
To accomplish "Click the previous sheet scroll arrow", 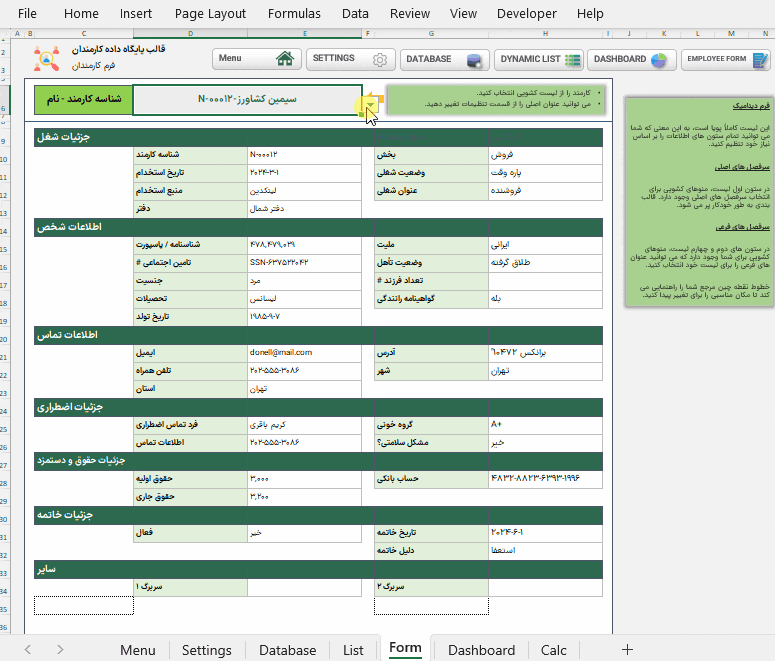I will pyautogui.click(x=28, y=649).
